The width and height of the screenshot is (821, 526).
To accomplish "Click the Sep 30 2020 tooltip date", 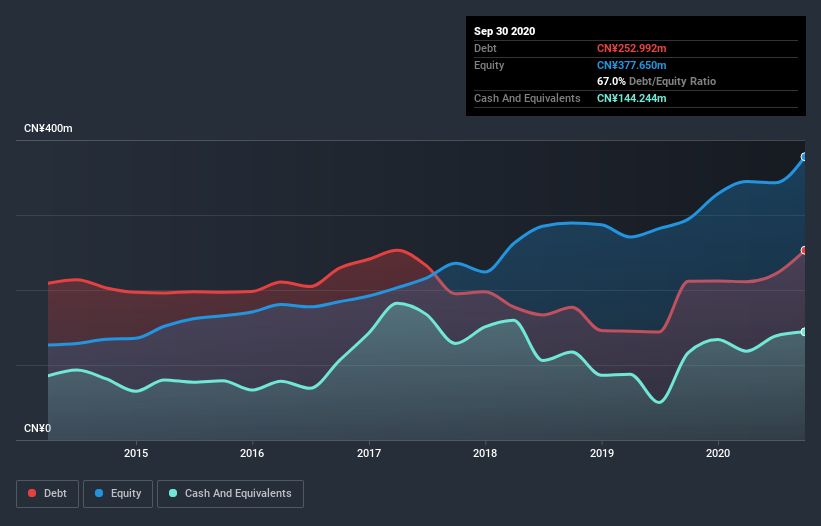I will tap(505, 31).
